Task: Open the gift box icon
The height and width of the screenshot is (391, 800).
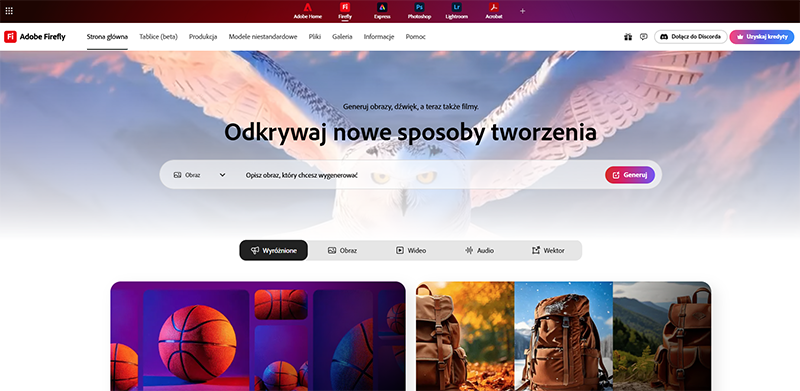Action: point(628,37)
